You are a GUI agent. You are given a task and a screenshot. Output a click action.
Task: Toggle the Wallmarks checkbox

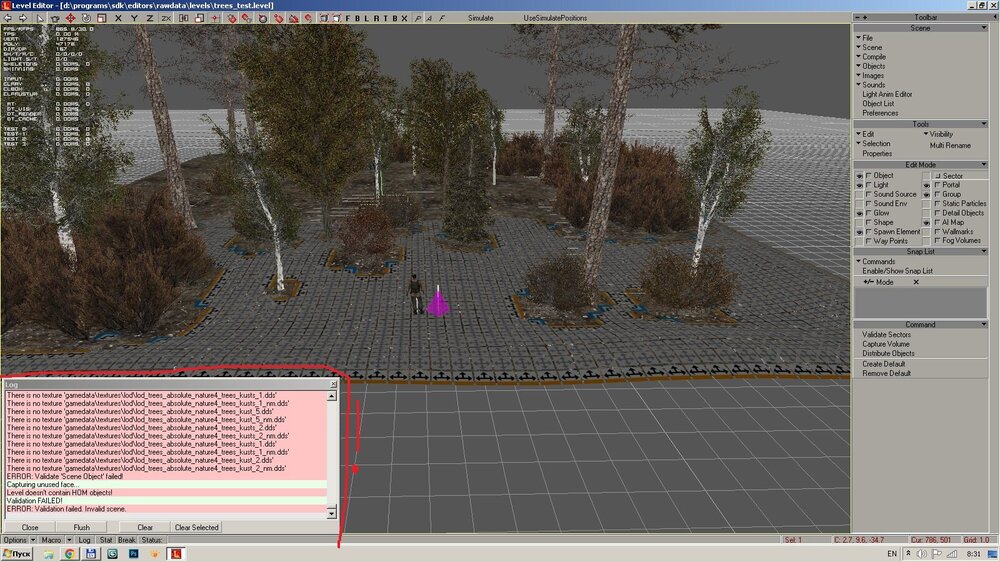coord(937,231)
